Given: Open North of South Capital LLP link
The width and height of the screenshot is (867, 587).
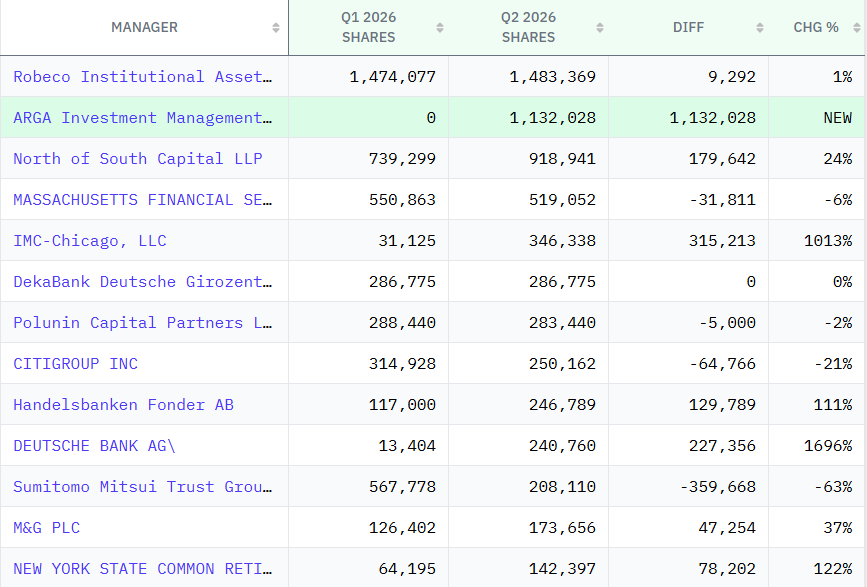Looking at the screenshot, I should click(x=138, y=159).
